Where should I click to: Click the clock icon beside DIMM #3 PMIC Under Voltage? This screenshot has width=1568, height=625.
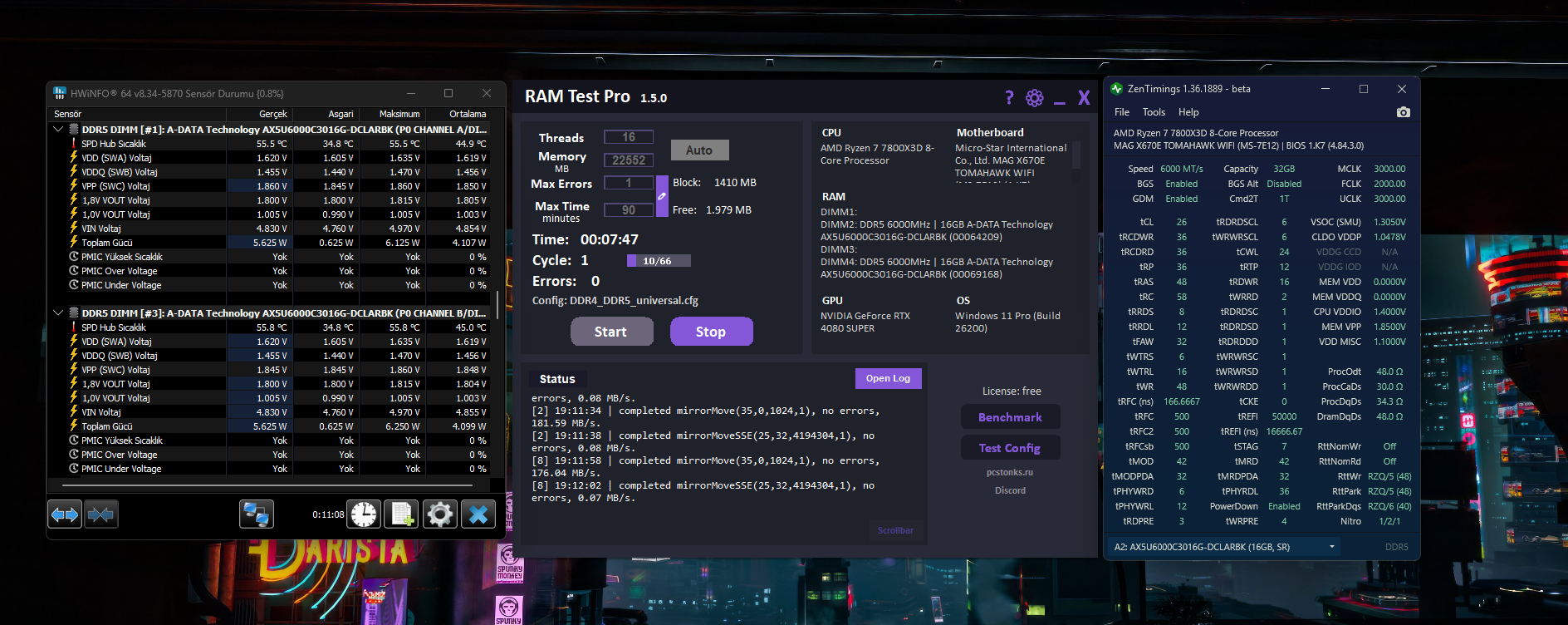tap(74, 469)
